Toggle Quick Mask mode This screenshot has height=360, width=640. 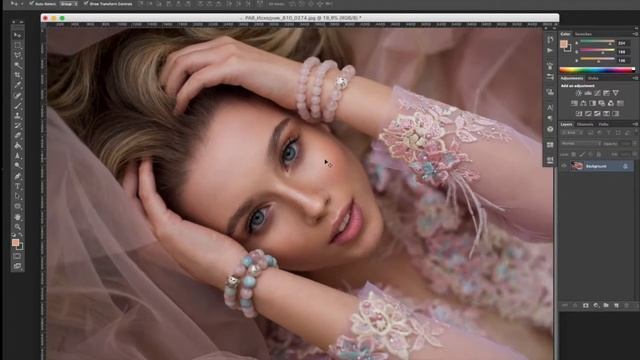point(17,256)
